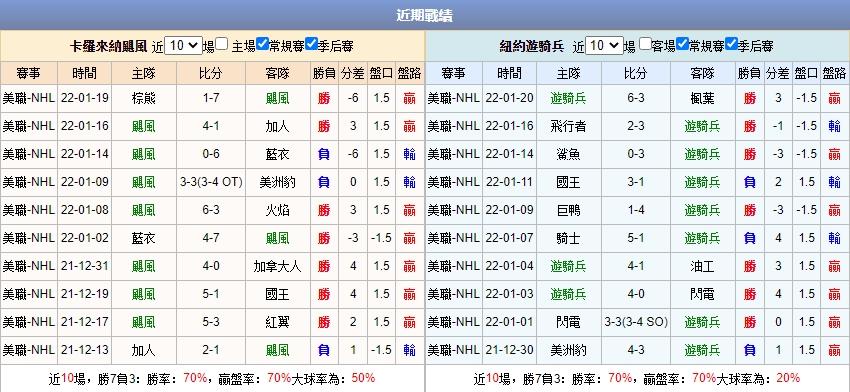Uncheck 季后賽 checkbox in Rangers panel

tap(731, 44)
